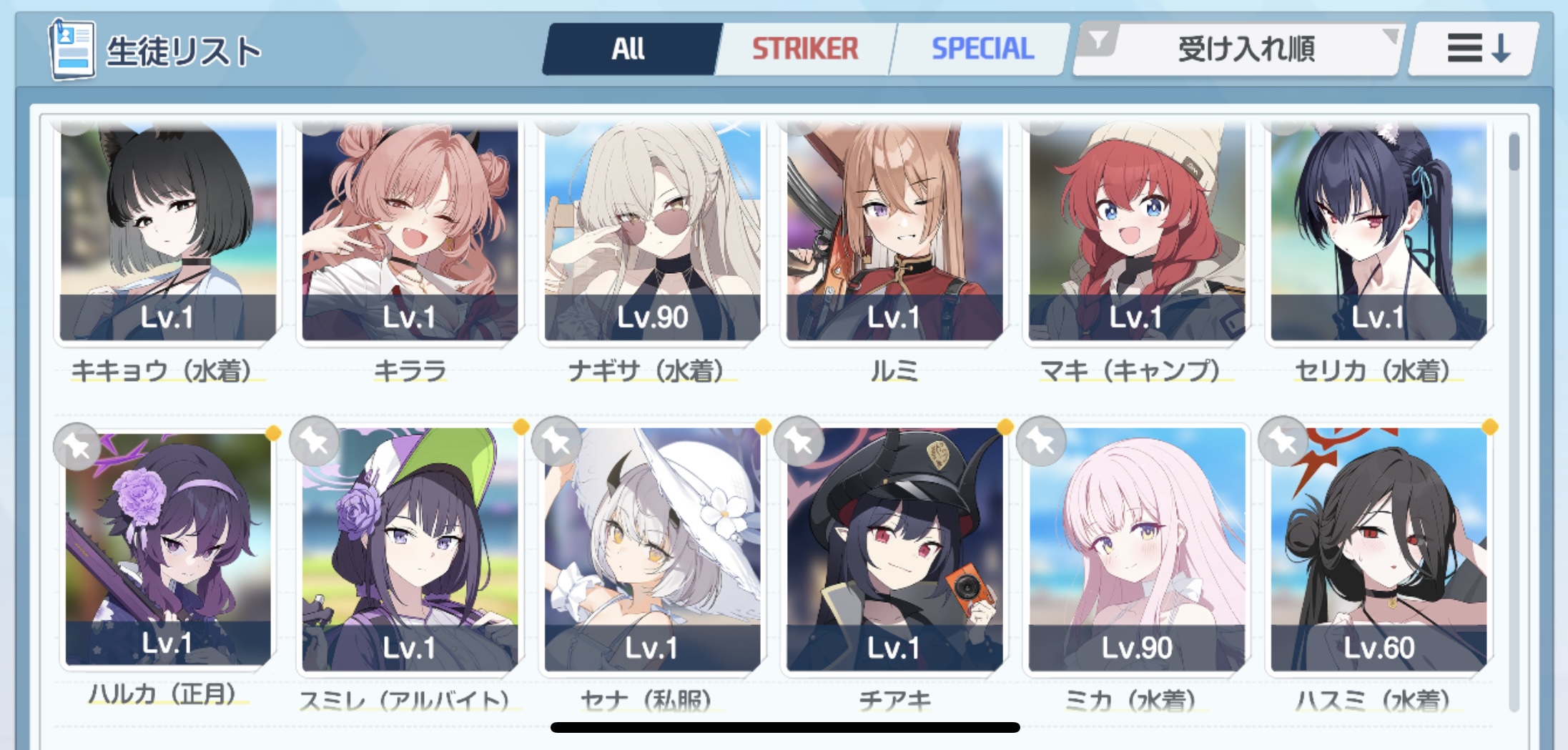
Task: Click the ルミ name label
Action: [894, 370]
